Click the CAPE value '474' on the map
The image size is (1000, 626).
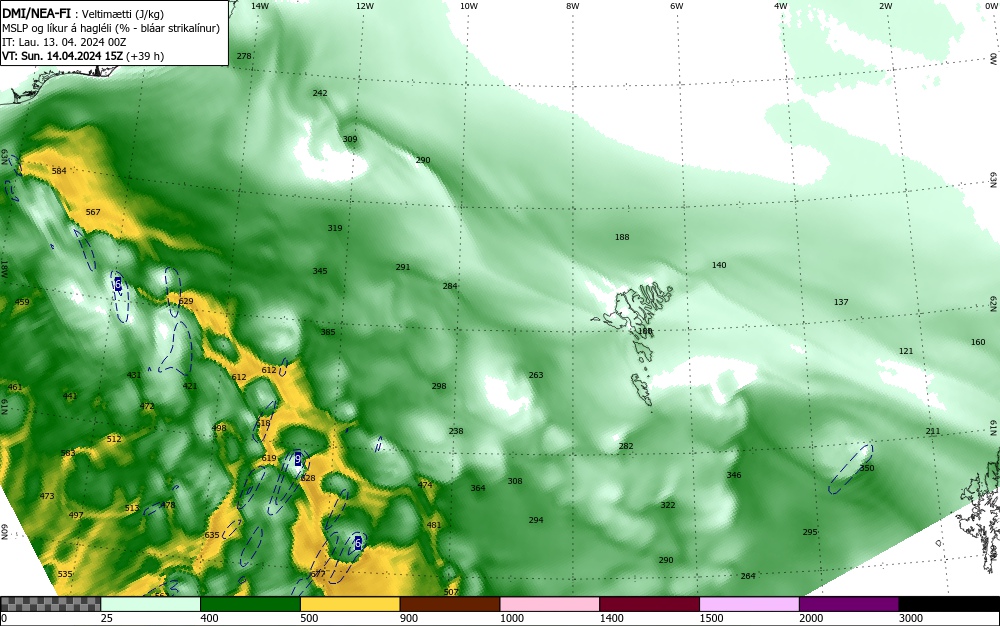[425, 485]
